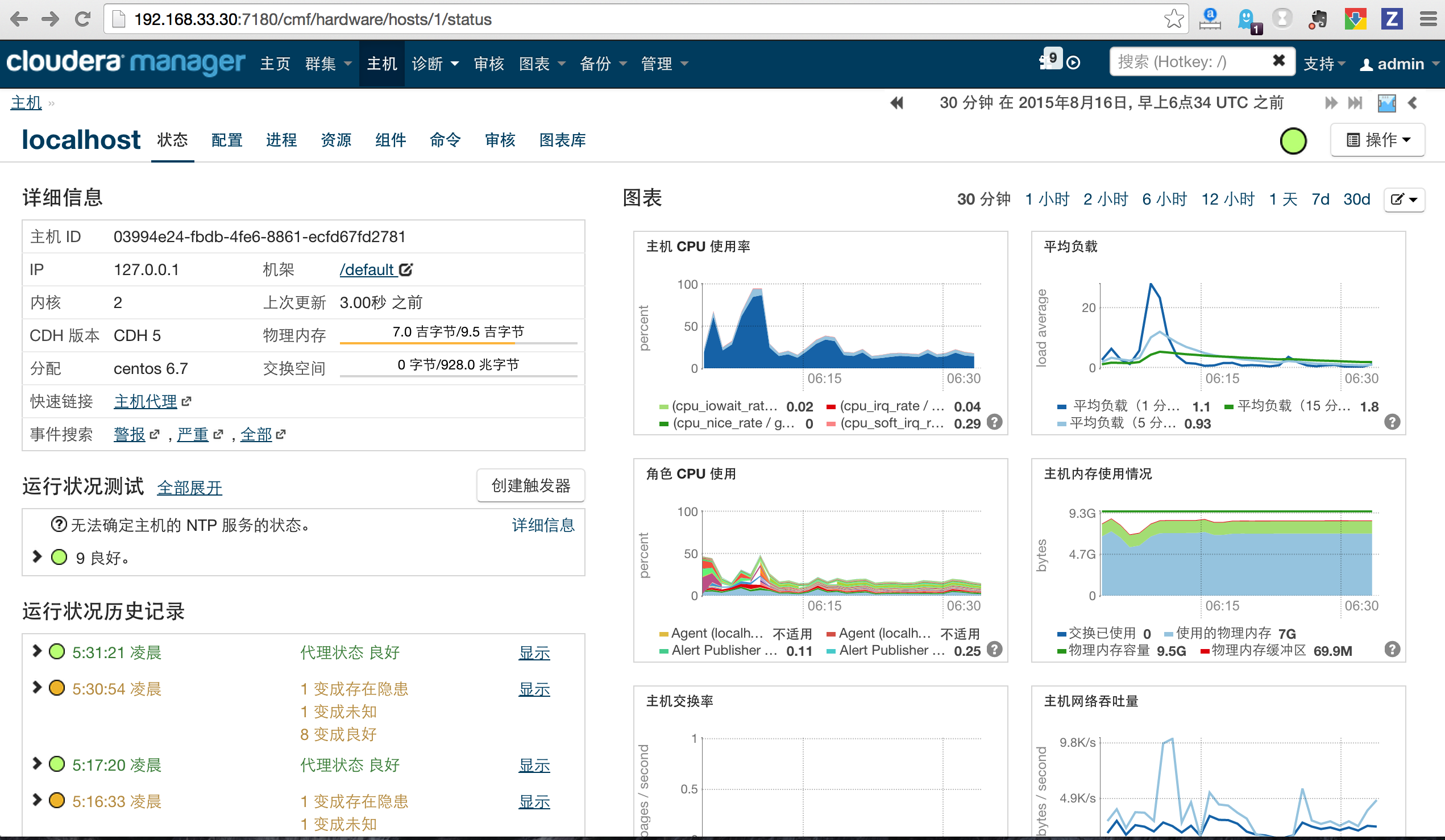Click help icon on 主机 CPU 使用率 chart
This screenshot has width=1445, height=840.
click(x=995, y=422)
